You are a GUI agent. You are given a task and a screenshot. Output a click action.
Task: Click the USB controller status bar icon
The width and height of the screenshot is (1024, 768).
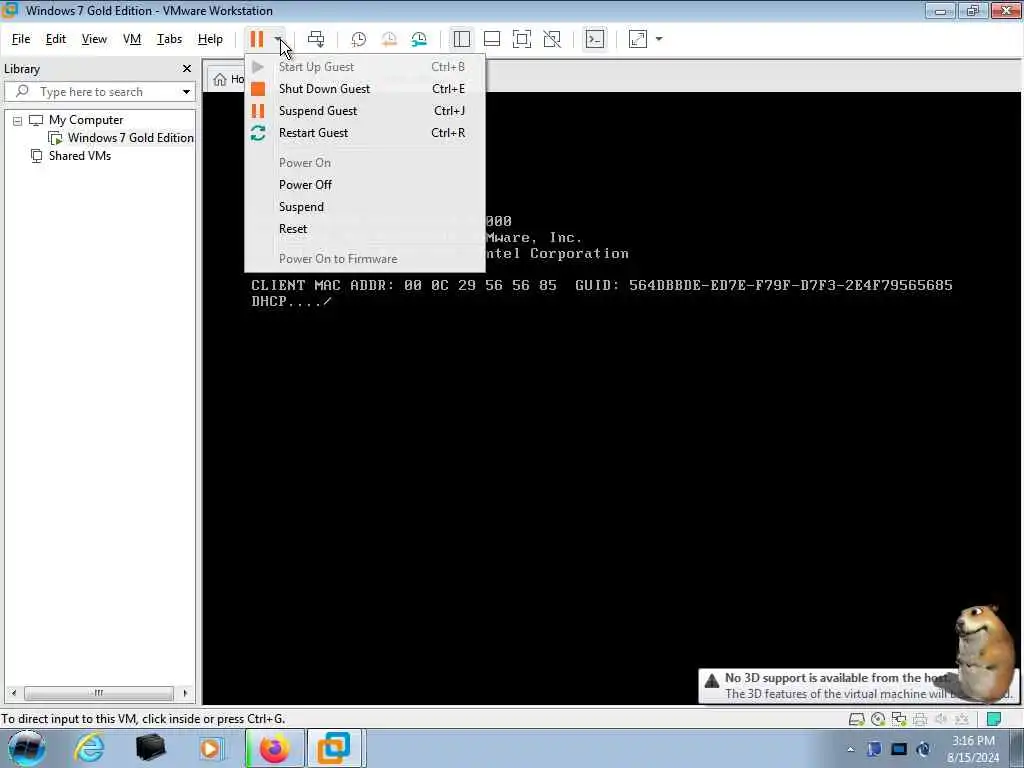click(962, 720)
